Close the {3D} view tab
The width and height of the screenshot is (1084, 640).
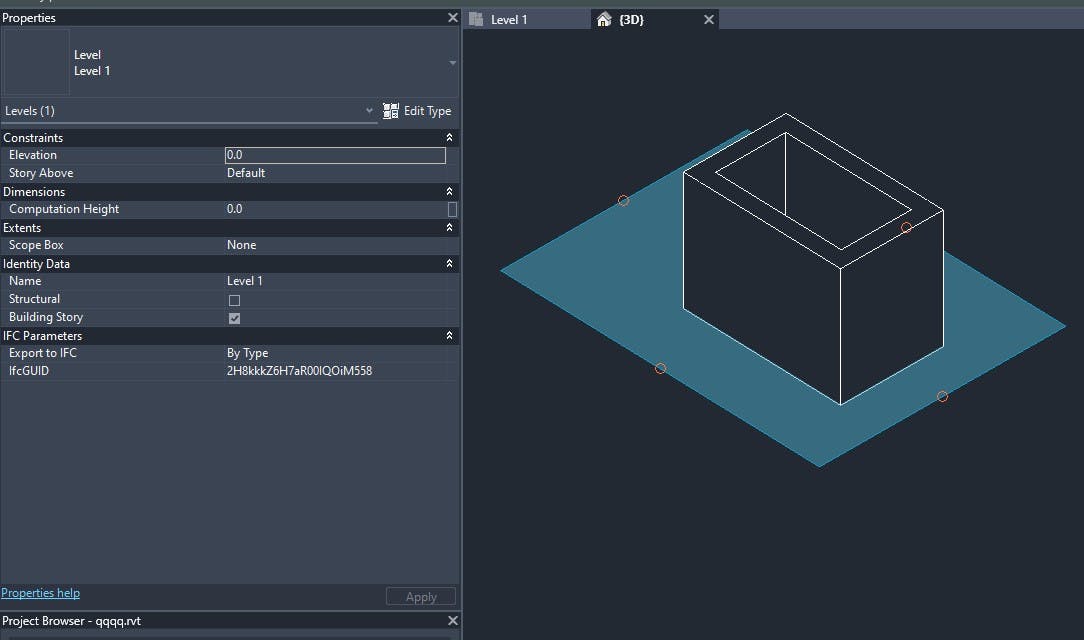coord(709,20)
